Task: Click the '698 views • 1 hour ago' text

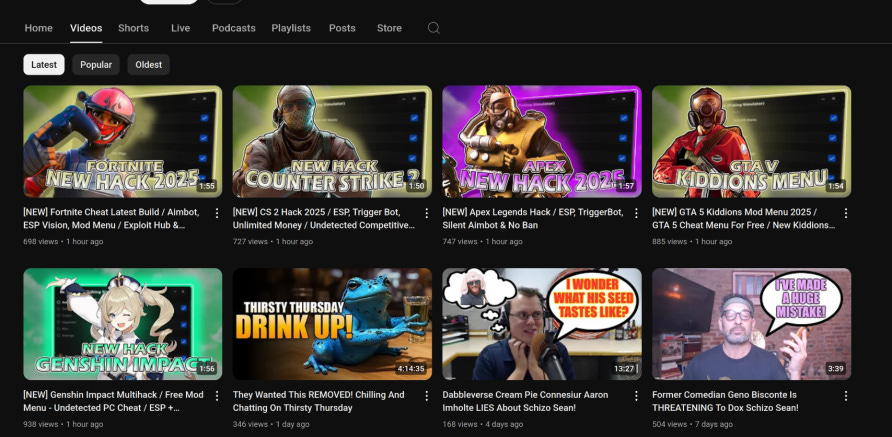Action: (x=63, y=241)
